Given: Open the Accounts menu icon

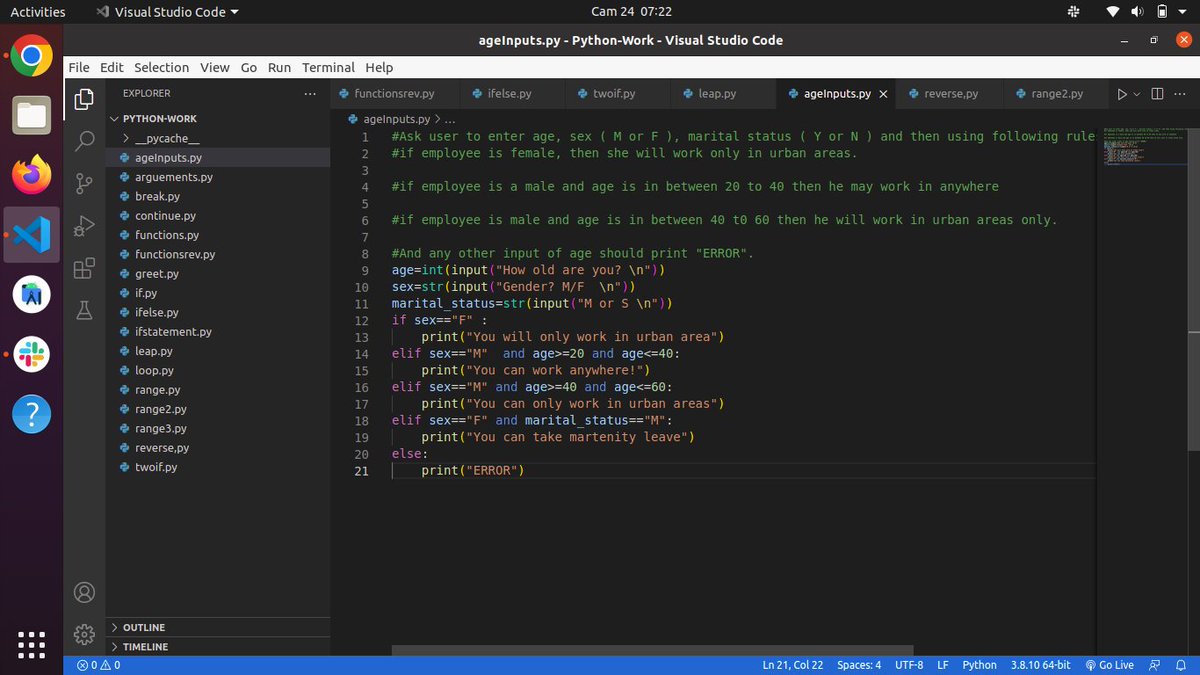Looking at the screenshot, I should 85,592.
